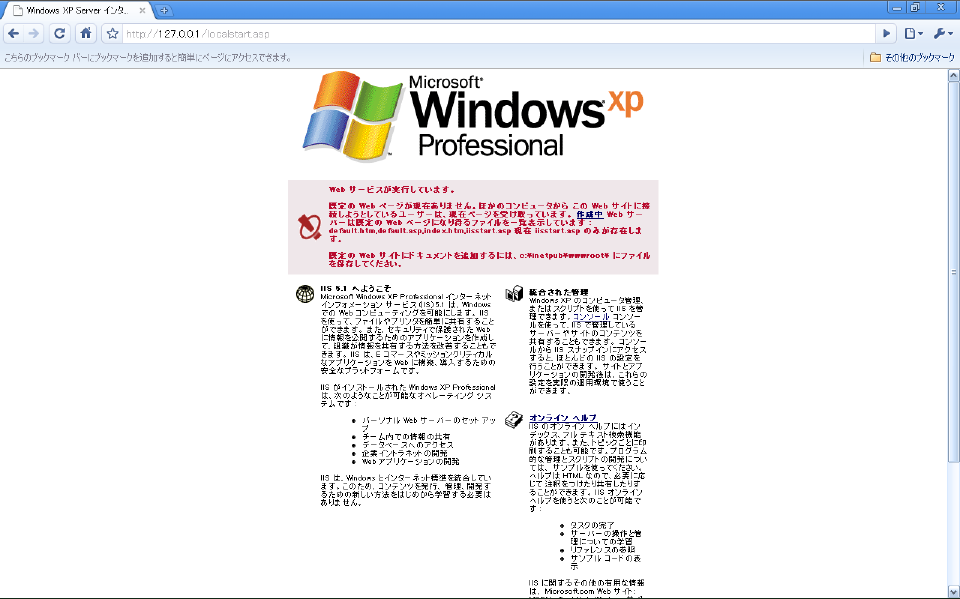Click the vertical scrollbar thumb
The image size is (960, 599).
(x=953, y=272)
